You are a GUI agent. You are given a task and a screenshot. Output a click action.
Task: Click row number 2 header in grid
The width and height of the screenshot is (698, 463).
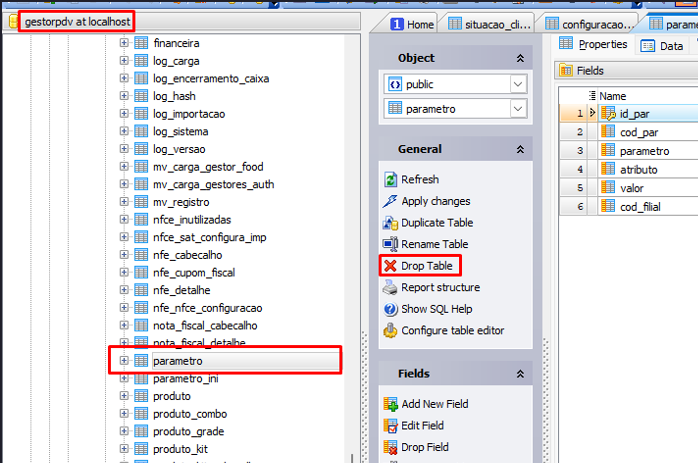pyautogui.click(x=579, y=132)
